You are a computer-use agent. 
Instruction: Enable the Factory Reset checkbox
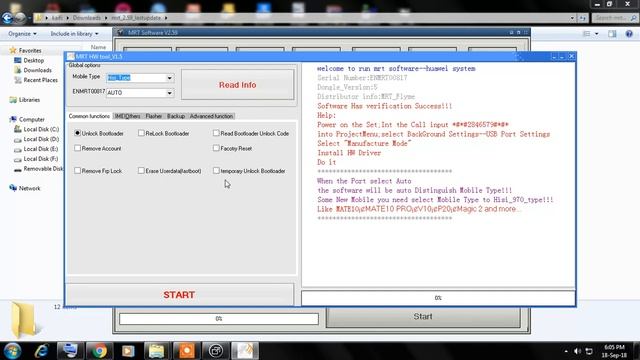[216, 148]
